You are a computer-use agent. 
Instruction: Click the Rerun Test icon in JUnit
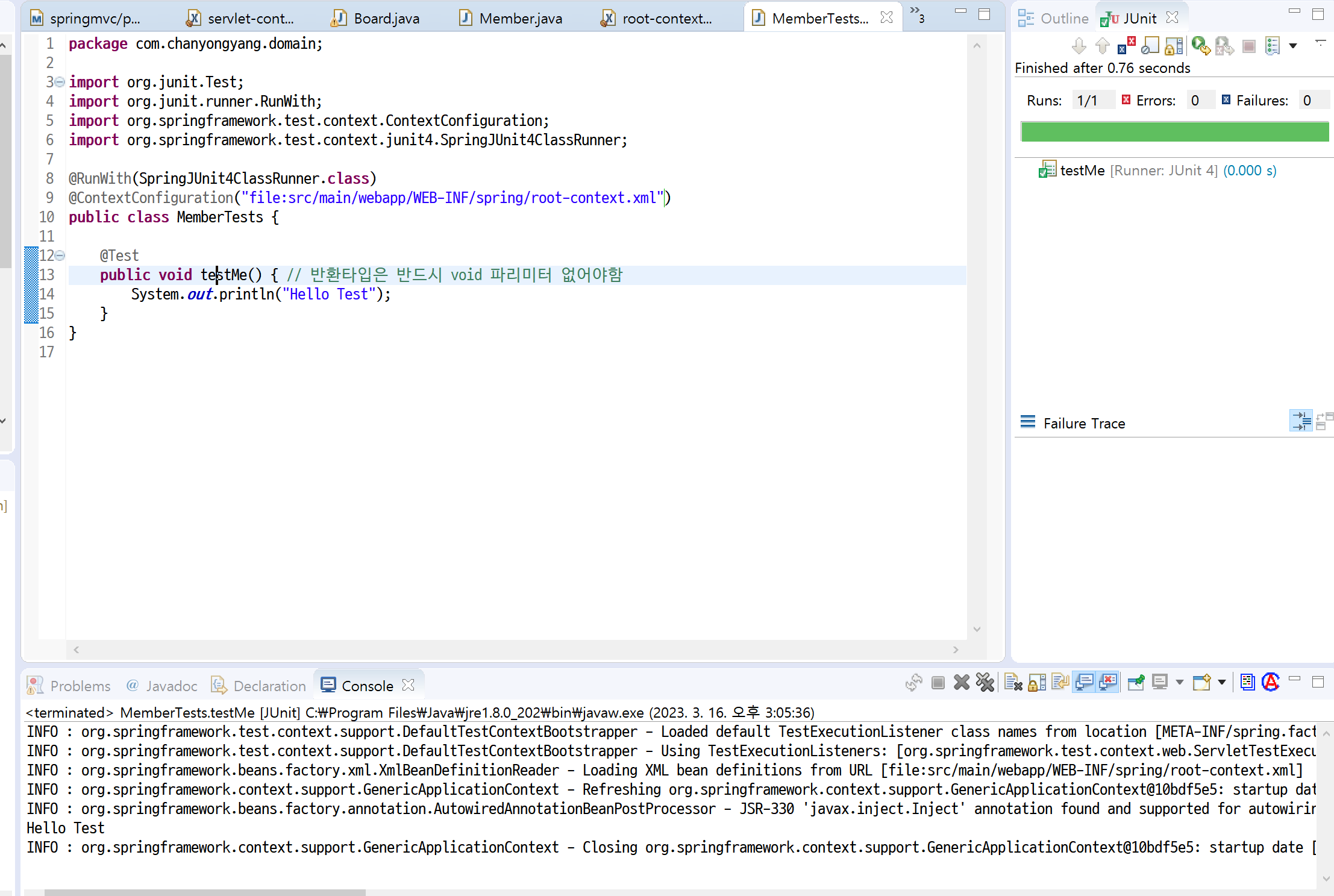click(x=1200, y=46)
